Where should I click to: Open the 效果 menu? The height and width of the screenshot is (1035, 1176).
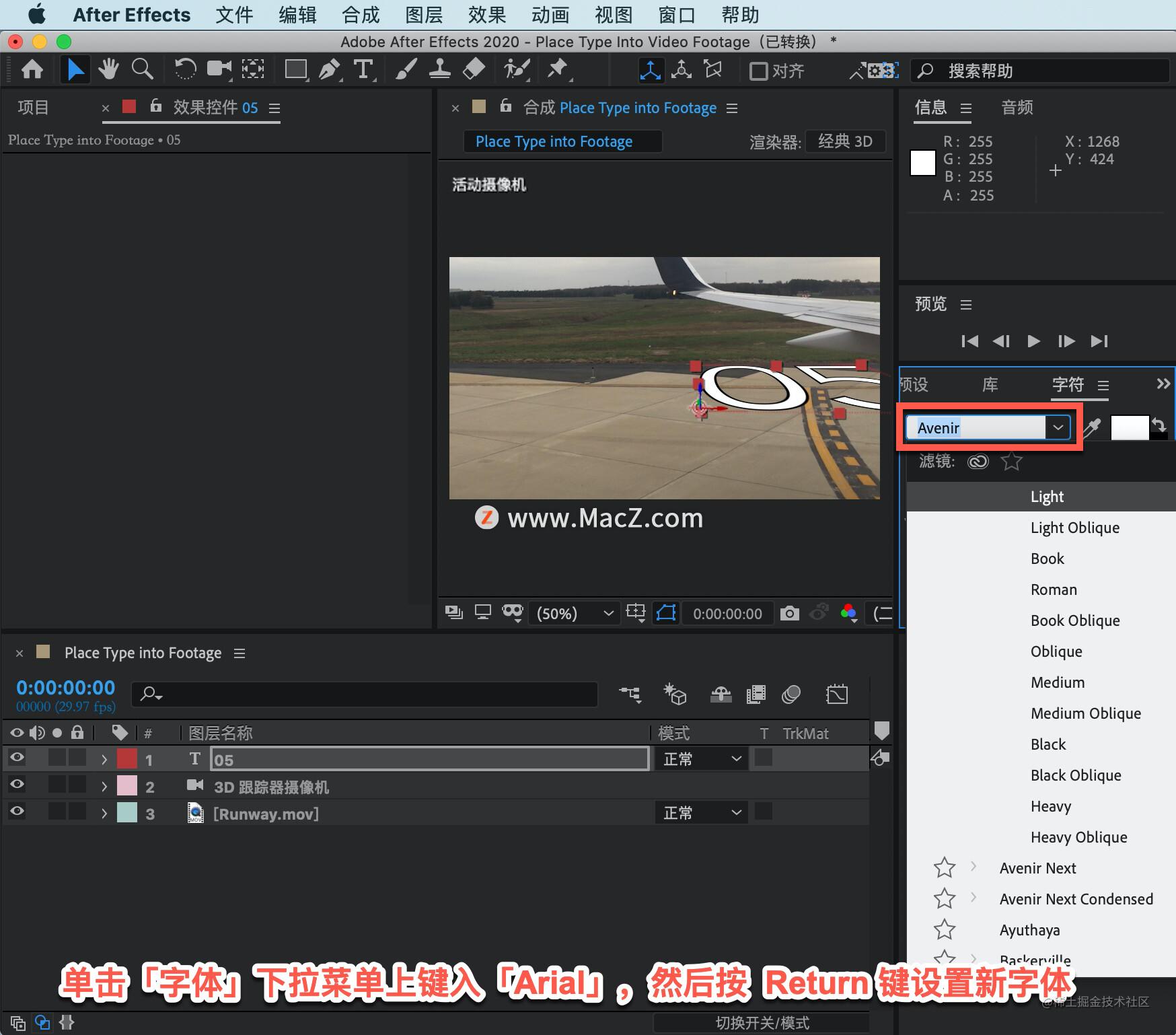tap(486, 15)
